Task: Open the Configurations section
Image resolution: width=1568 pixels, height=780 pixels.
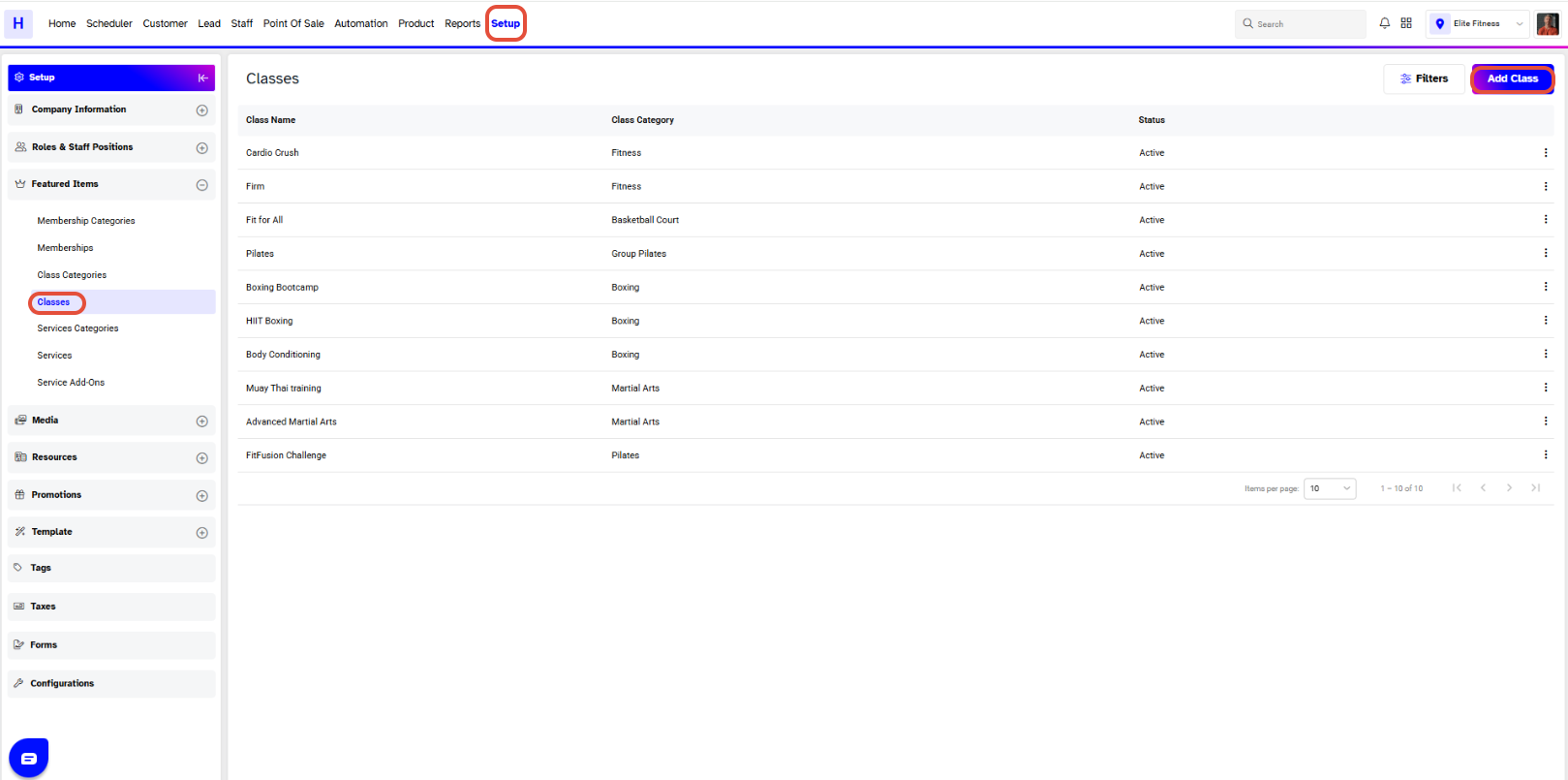Action: 111,683
